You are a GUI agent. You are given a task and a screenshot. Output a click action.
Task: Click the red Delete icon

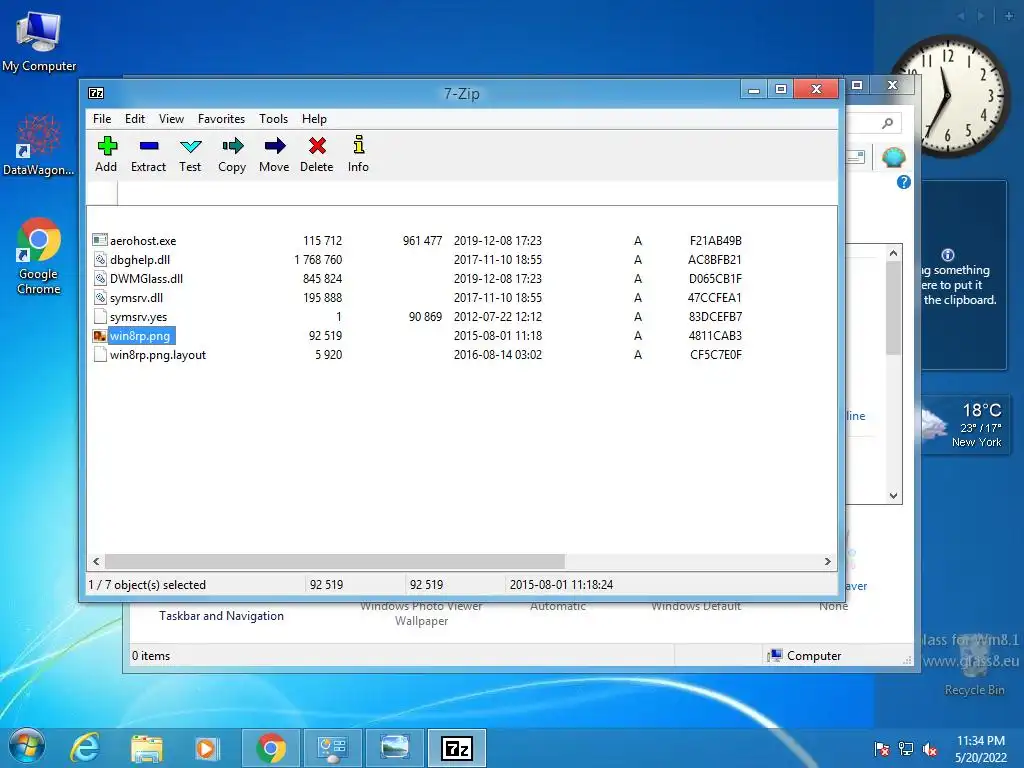(317, 146)
